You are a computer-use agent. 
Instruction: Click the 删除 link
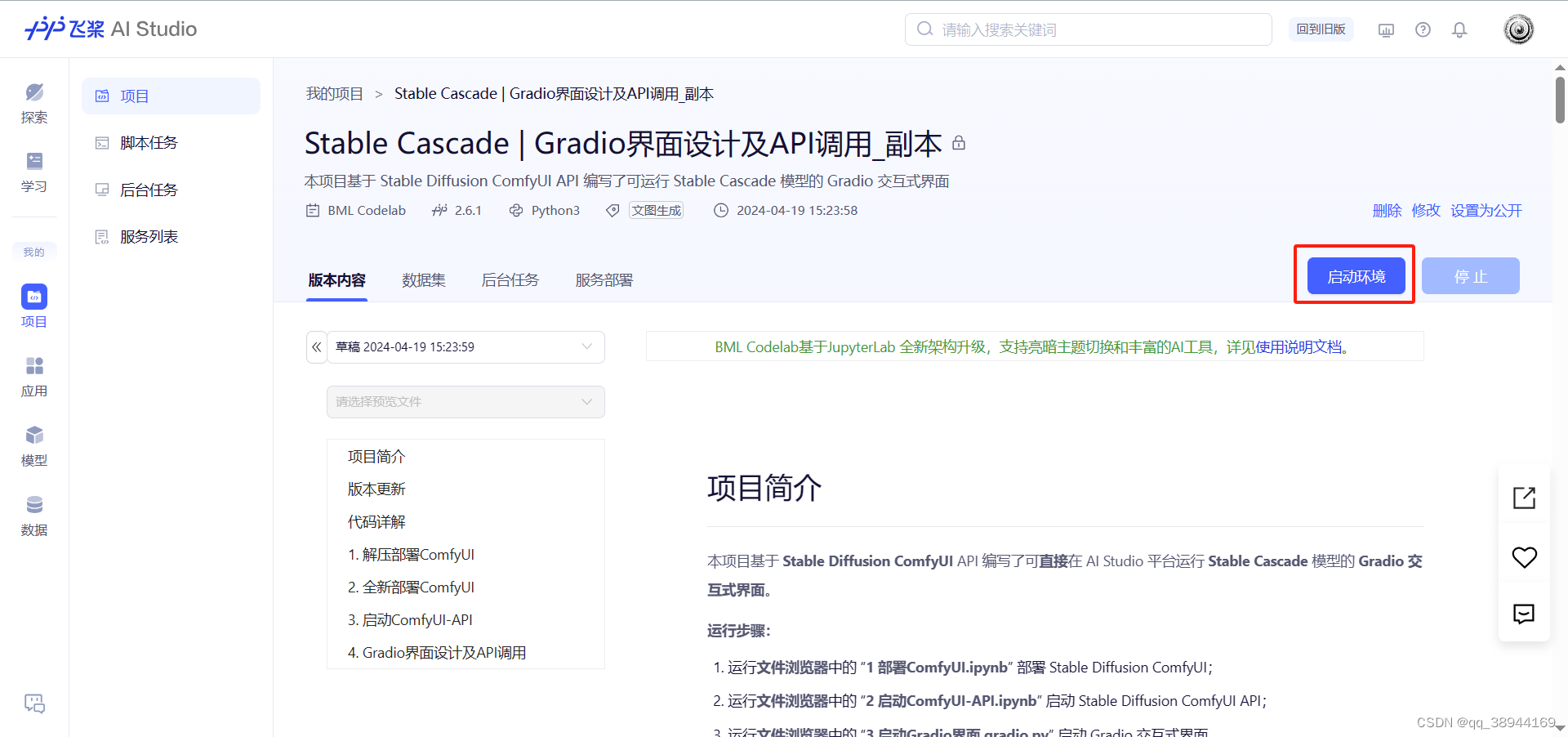[1387, 210]
